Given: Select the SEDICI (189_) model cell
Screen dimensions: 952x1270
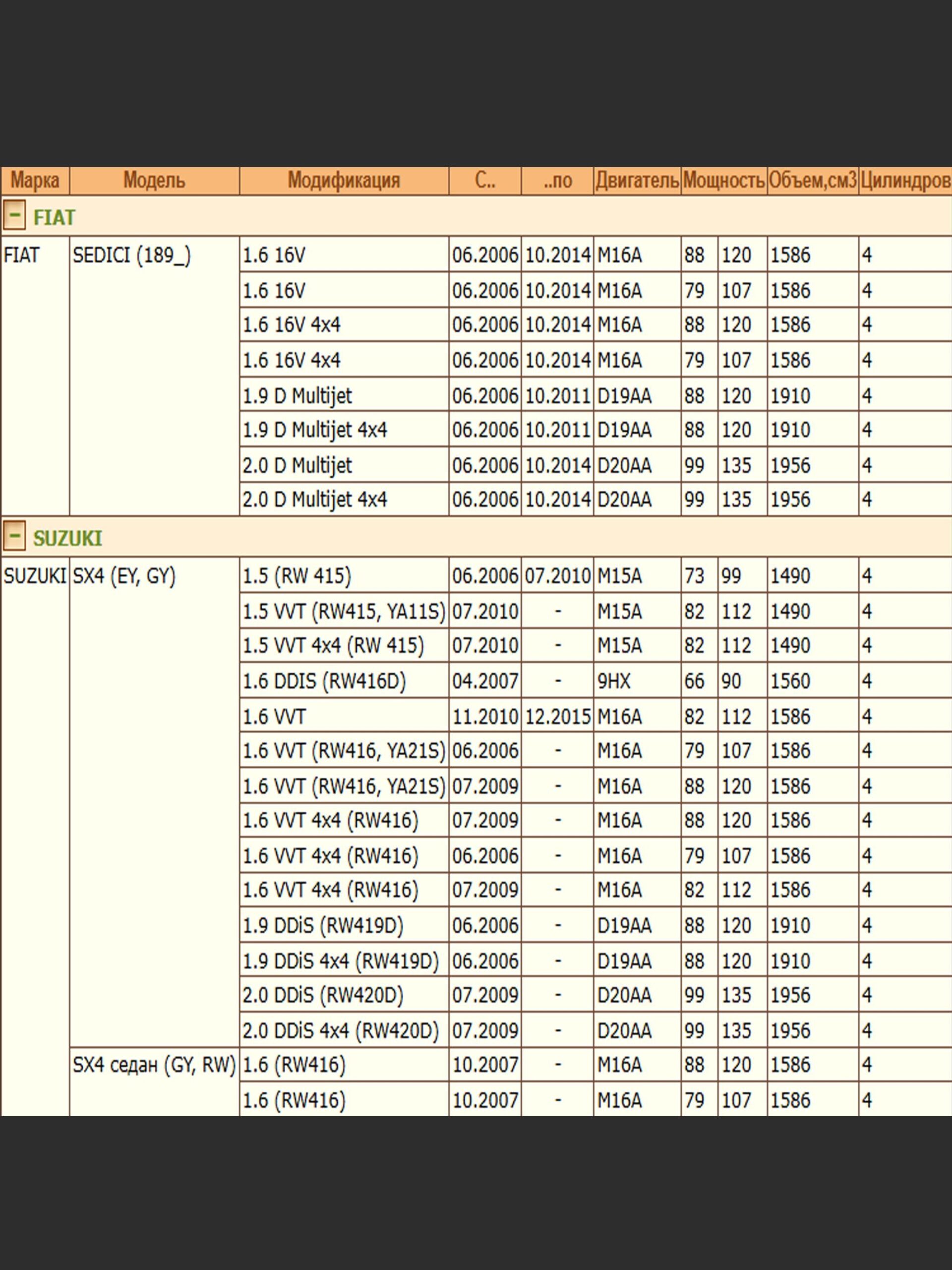Looking at the screenshot, I should (x=131, y=255).
